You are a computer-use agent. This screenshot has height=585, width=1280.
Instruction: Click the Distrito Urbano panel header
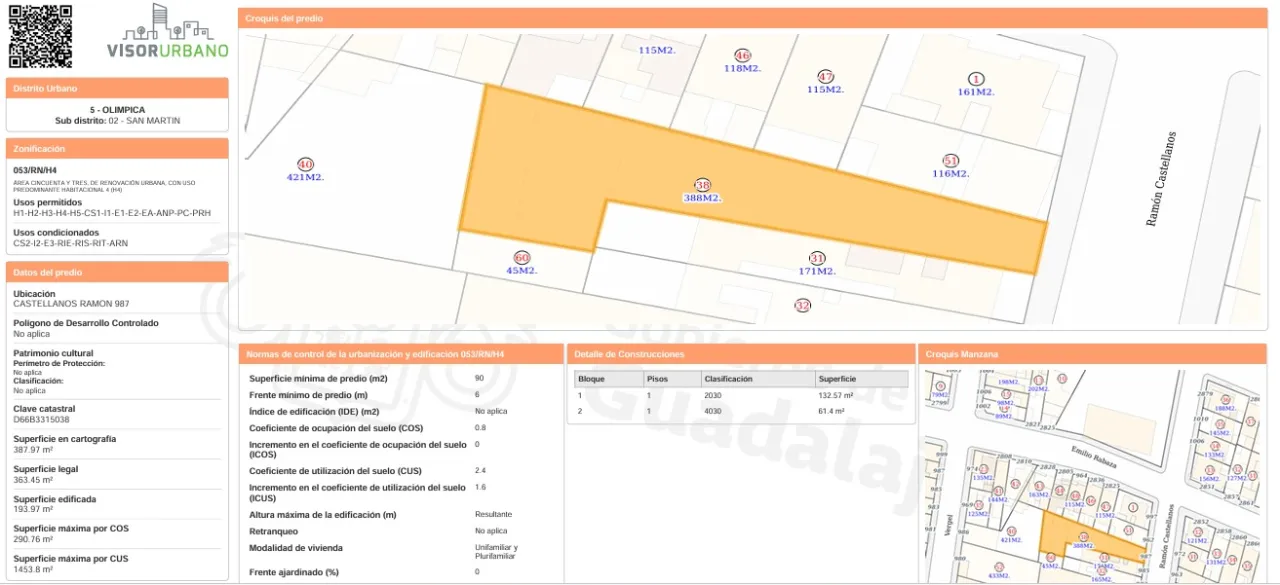click(117, 88)
